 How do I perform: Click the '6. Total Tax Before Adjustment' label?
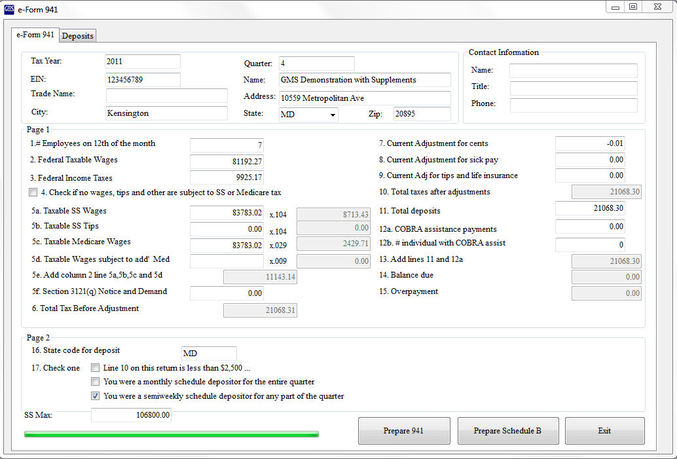85,308
